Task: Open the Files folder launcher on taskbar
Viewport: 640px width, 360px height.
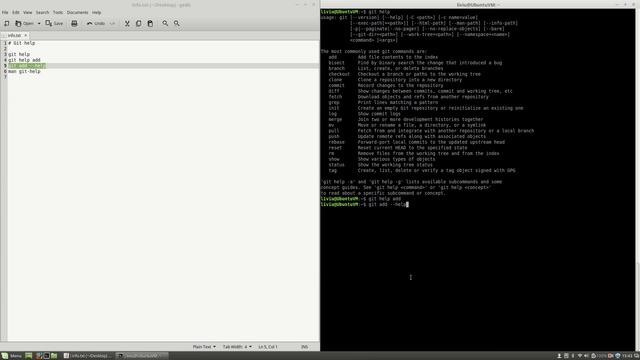Action: click(x=54, y=356)
